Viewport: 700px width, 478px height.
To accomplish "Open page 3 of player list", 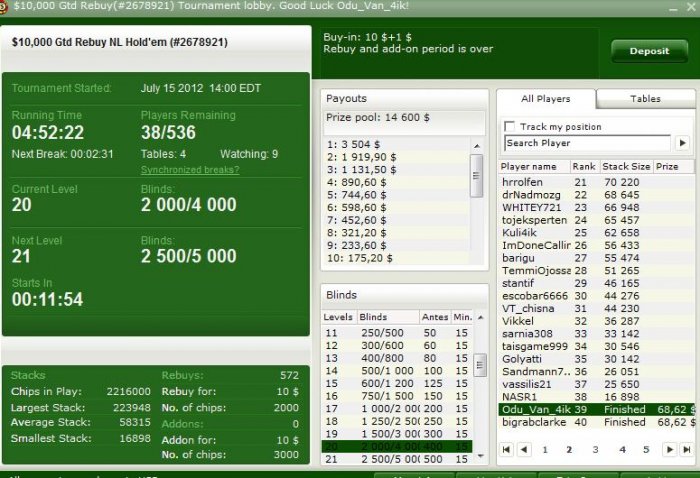I will coord(595,449).
